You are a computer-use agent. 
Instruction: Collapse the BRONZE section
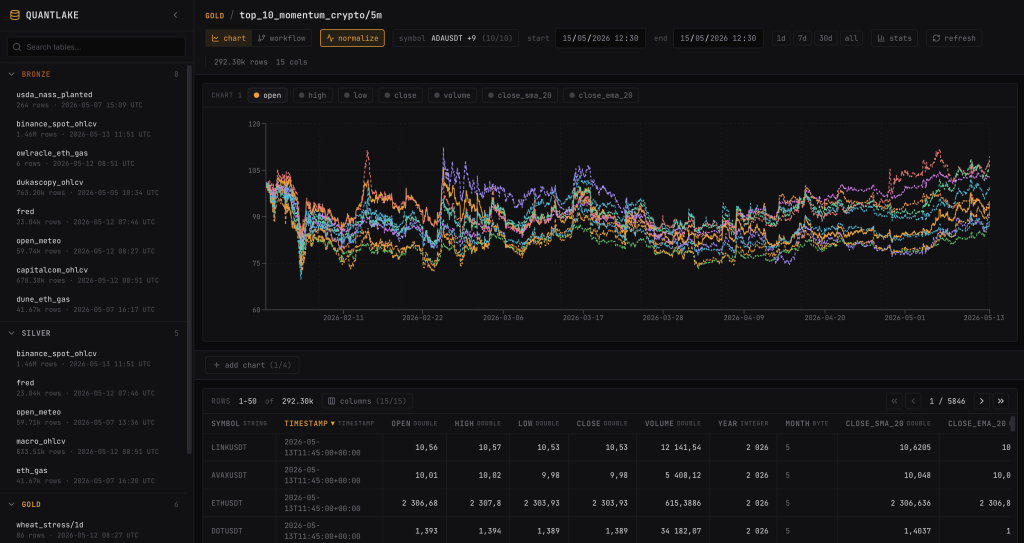12,74
